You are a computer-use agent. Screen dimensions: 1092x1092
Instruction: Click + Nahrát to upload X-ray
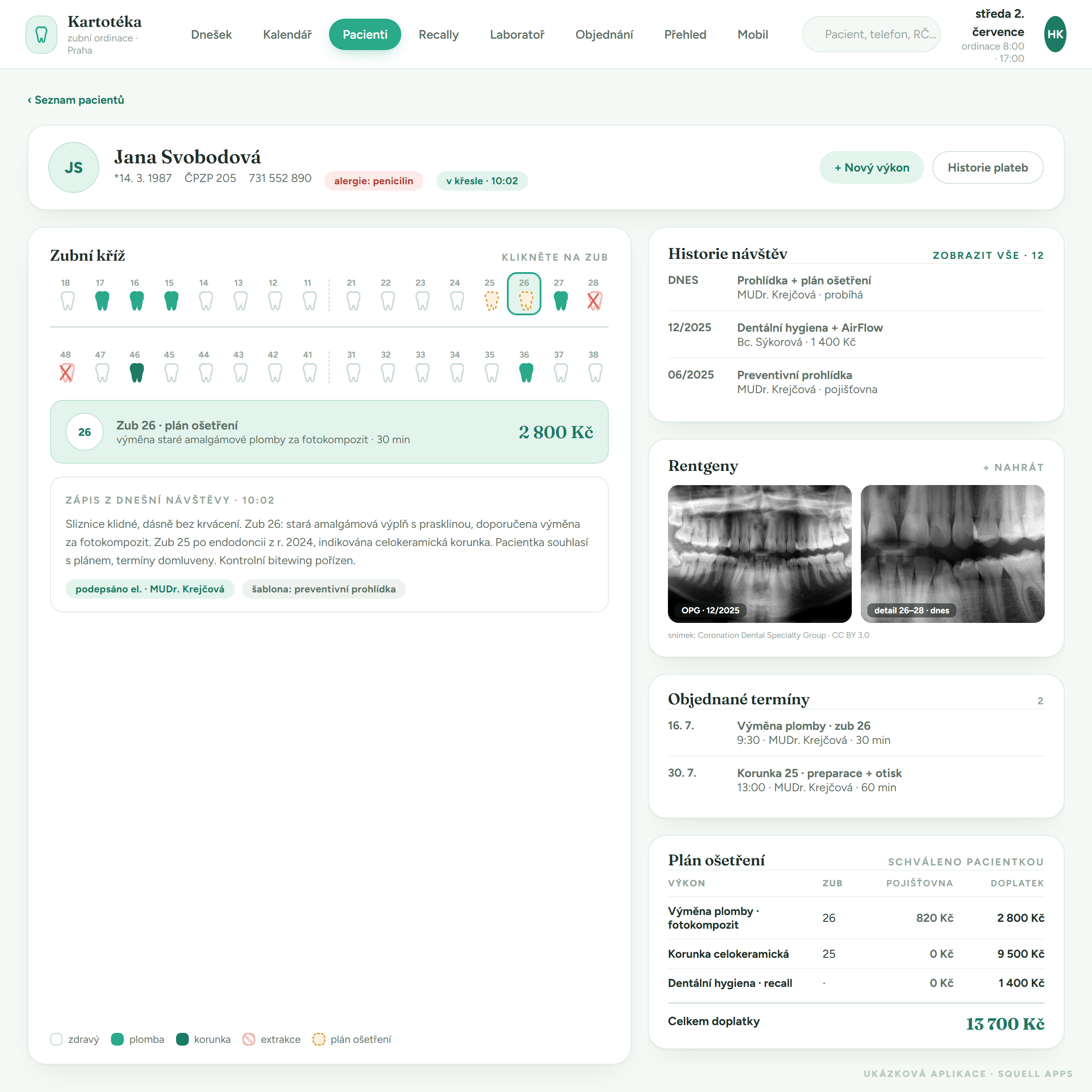click(x=1013, y=467)
